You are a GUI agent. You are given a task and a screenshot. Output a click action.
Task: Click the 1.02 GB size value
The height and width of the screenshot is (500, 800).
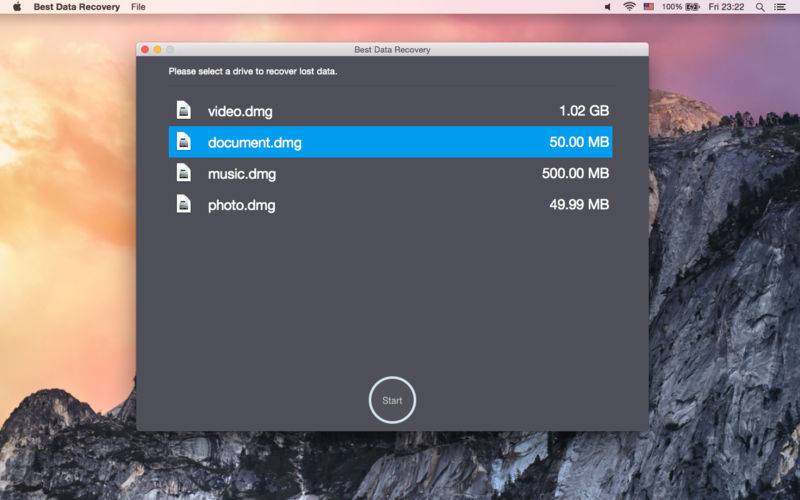(584, 111)
